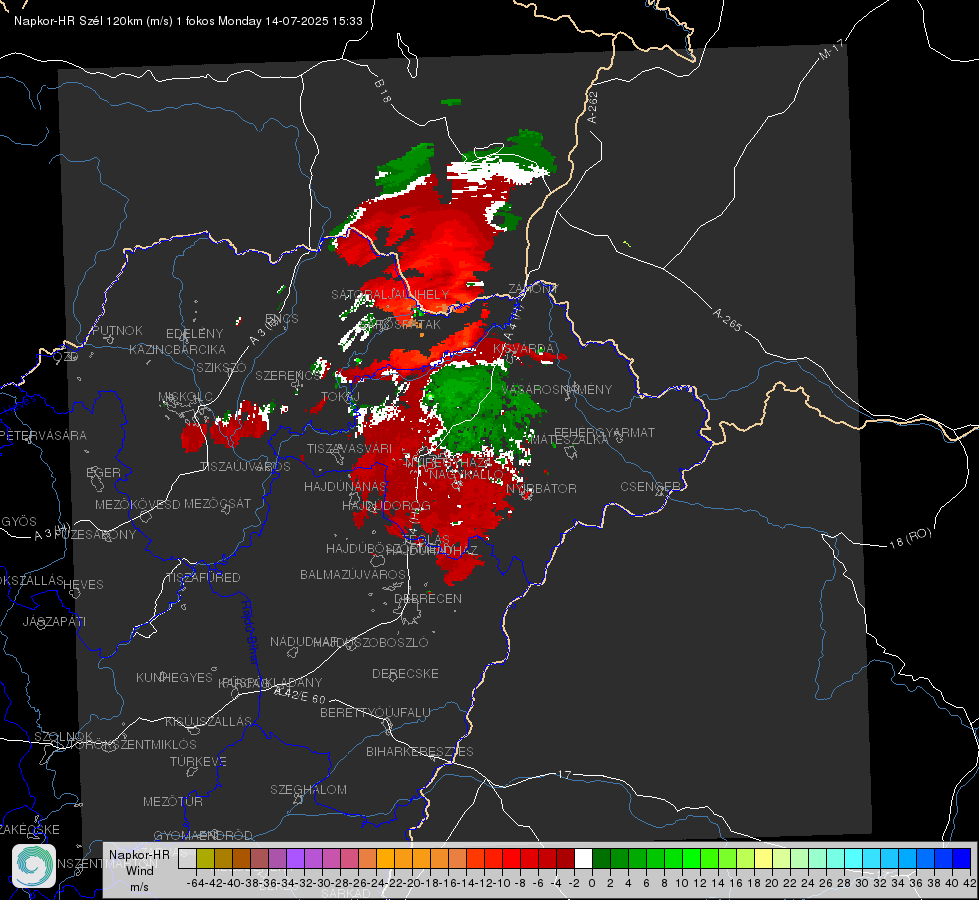Pick the deep blue swatch at the legend's end
The width and height of the screenshot is (979, 900).
[962, 858]
